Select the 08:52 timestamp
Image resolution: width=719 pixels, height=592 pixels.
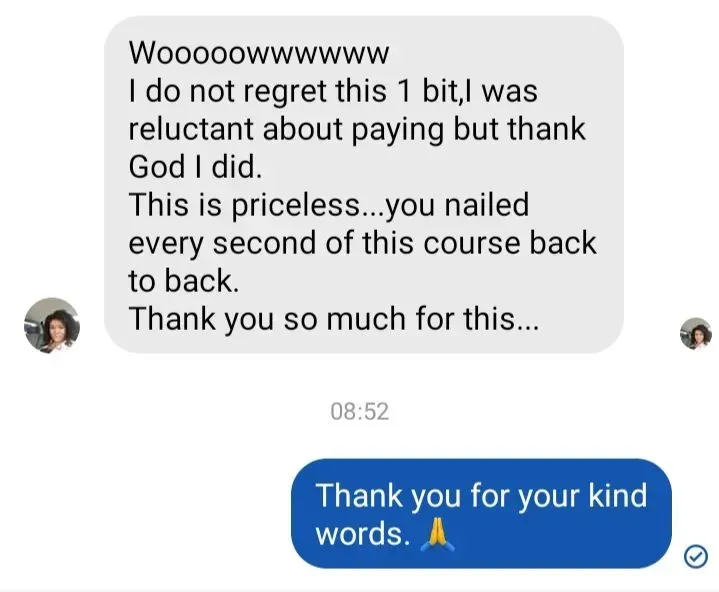[x=360, y=411]
